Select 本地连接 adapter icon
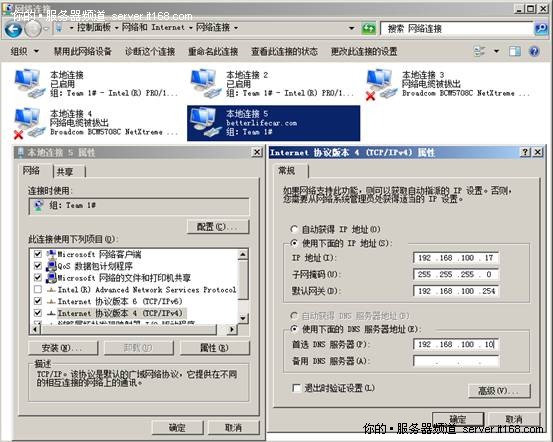This screenshot has width=553, height=442. click(30, 84)
